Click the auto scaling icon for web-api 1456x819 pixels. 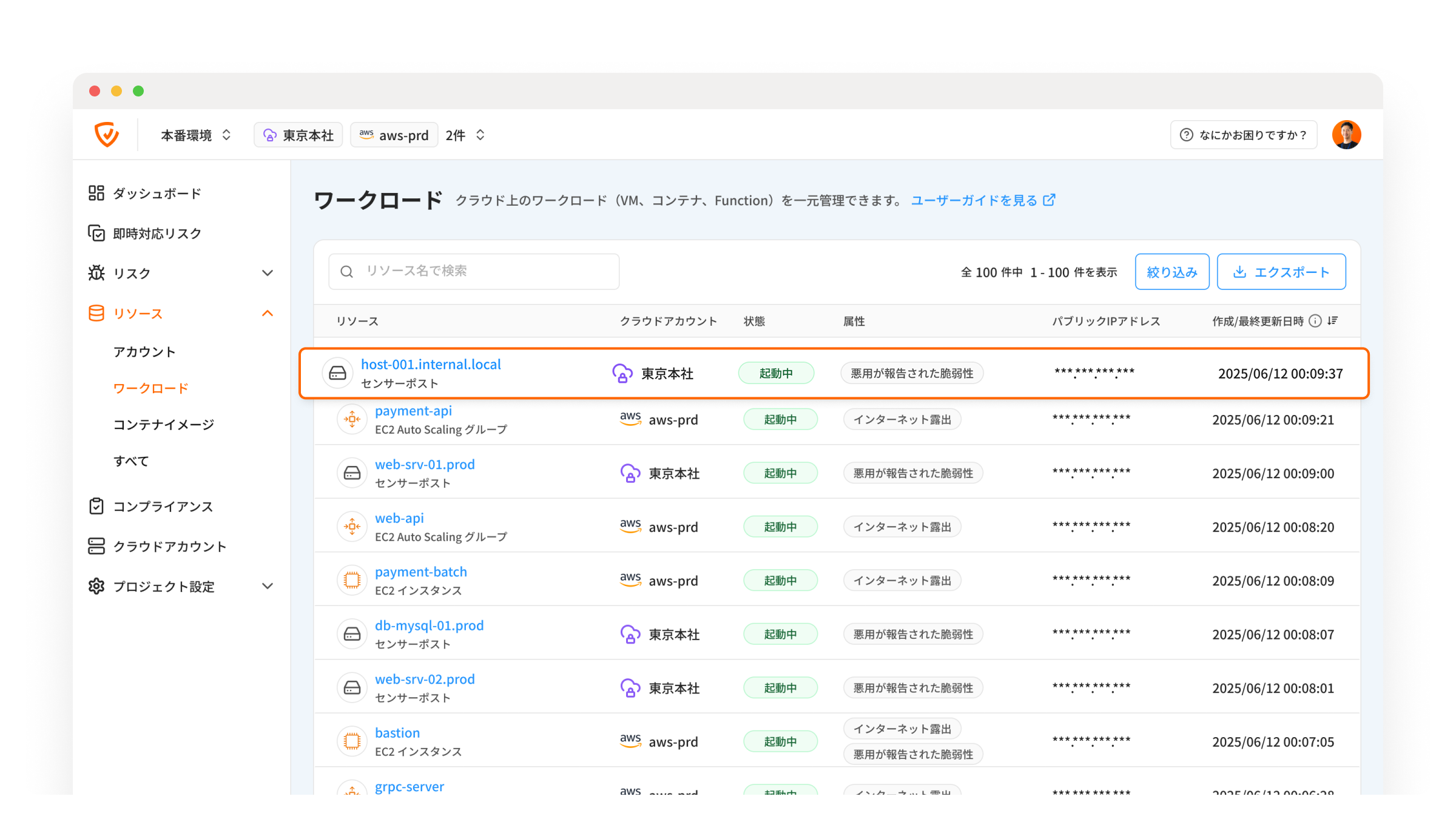coord(352,527)
